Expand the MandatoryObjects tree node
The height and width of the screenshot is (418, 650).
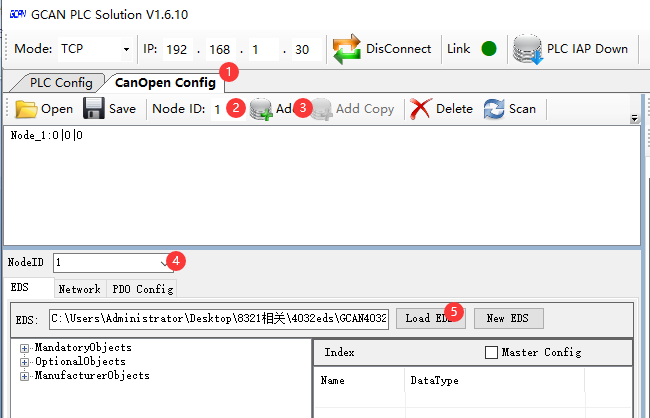pos(24,348)
